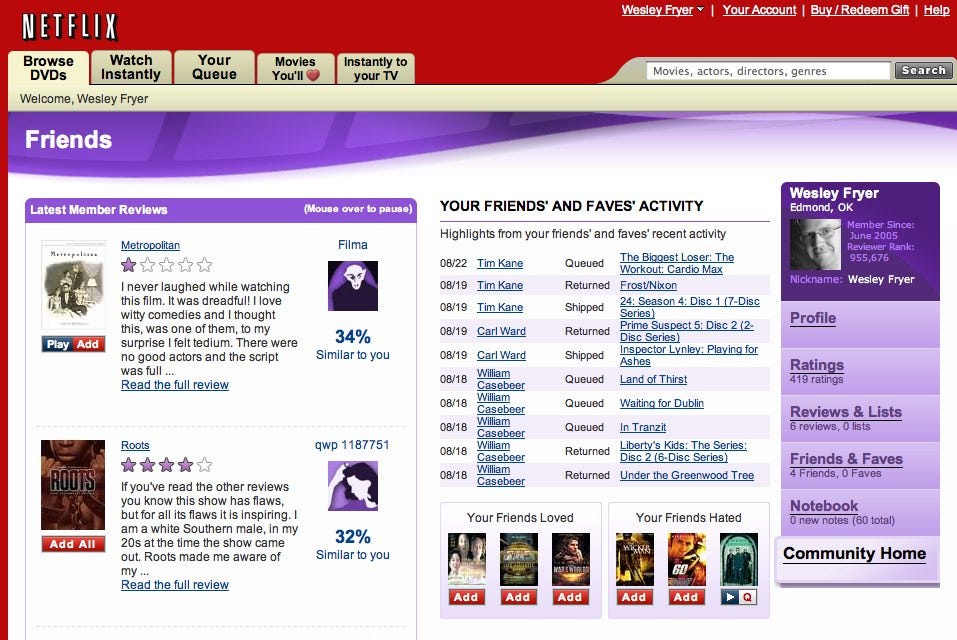The height and width of the screenshot is (640, 957).
Task: Open reviewer Filma's name link
Action: [353, 245]
